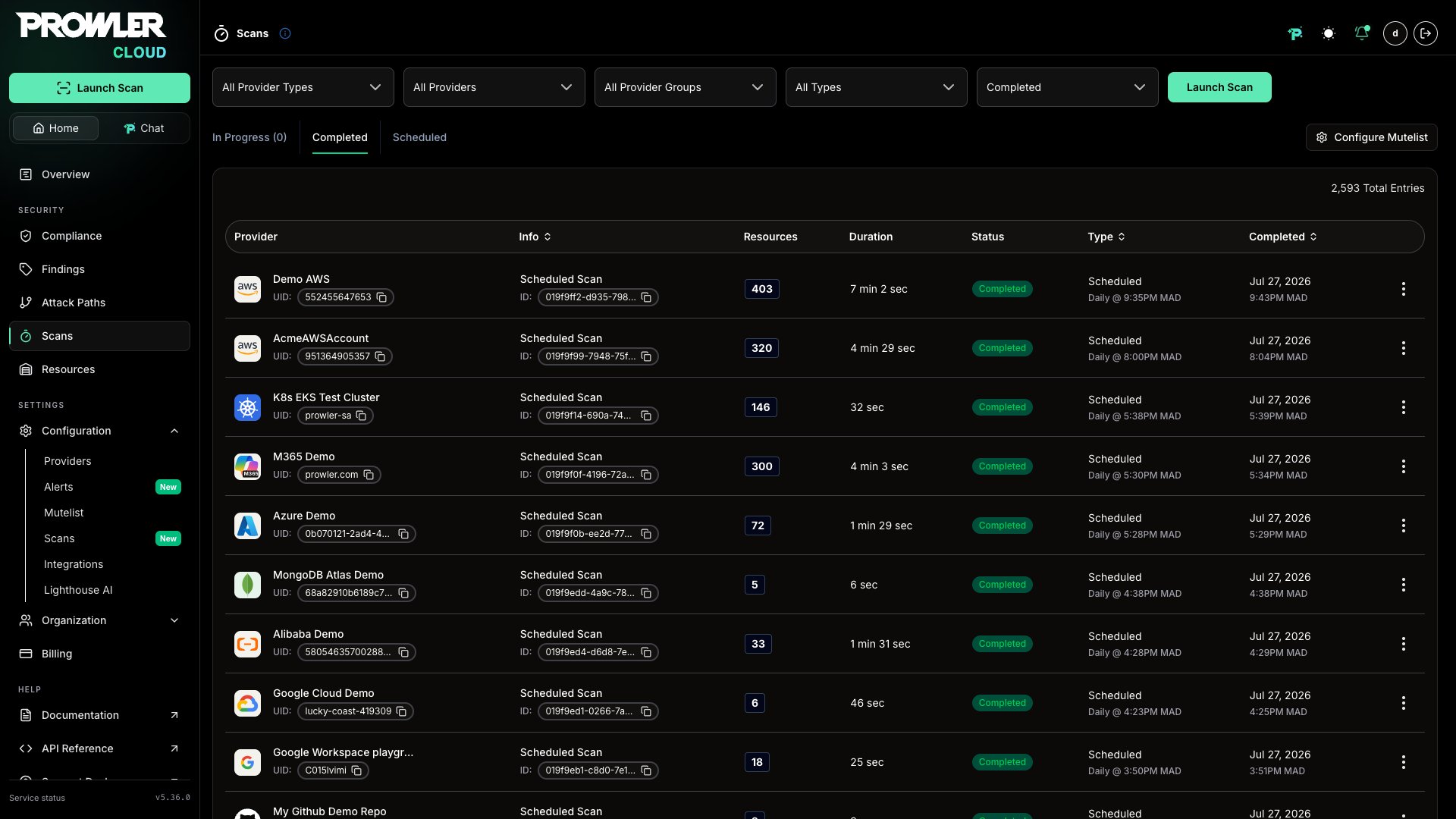Open Findings in sidebar

pos(99,269)
